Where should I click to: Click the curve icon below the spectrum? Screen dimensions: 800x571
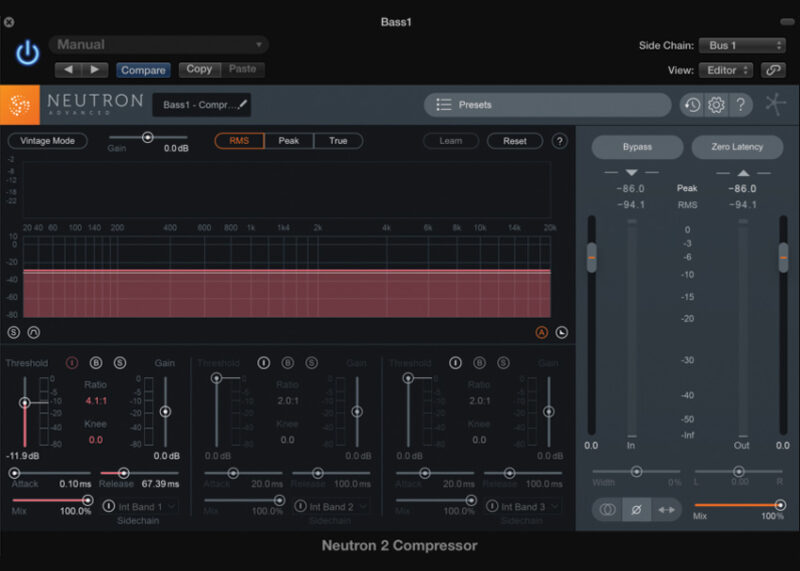tap(34, 333)
